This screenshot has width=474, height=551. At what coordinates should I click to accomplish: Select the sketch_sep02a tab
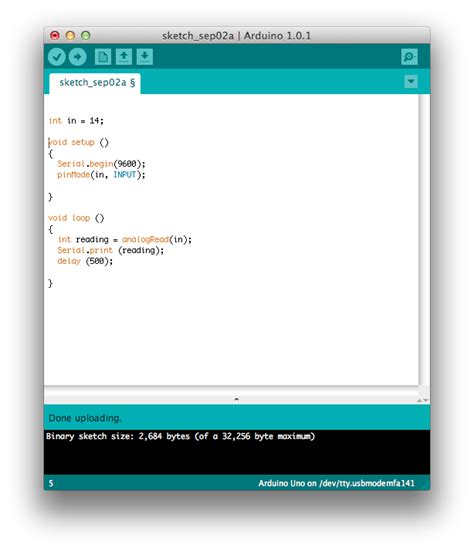coord(95,83)
